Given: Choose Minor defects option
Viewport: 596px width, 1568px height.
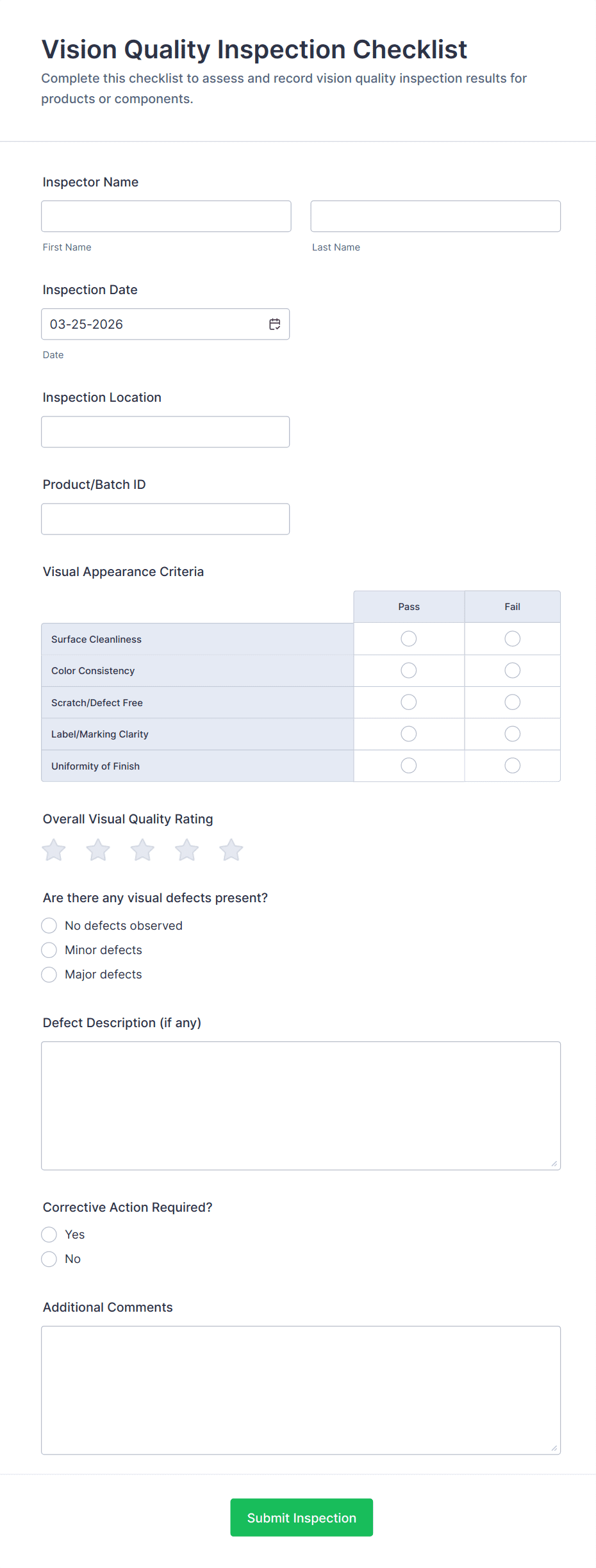Looking at the screenshot, I should coord(49,950).
